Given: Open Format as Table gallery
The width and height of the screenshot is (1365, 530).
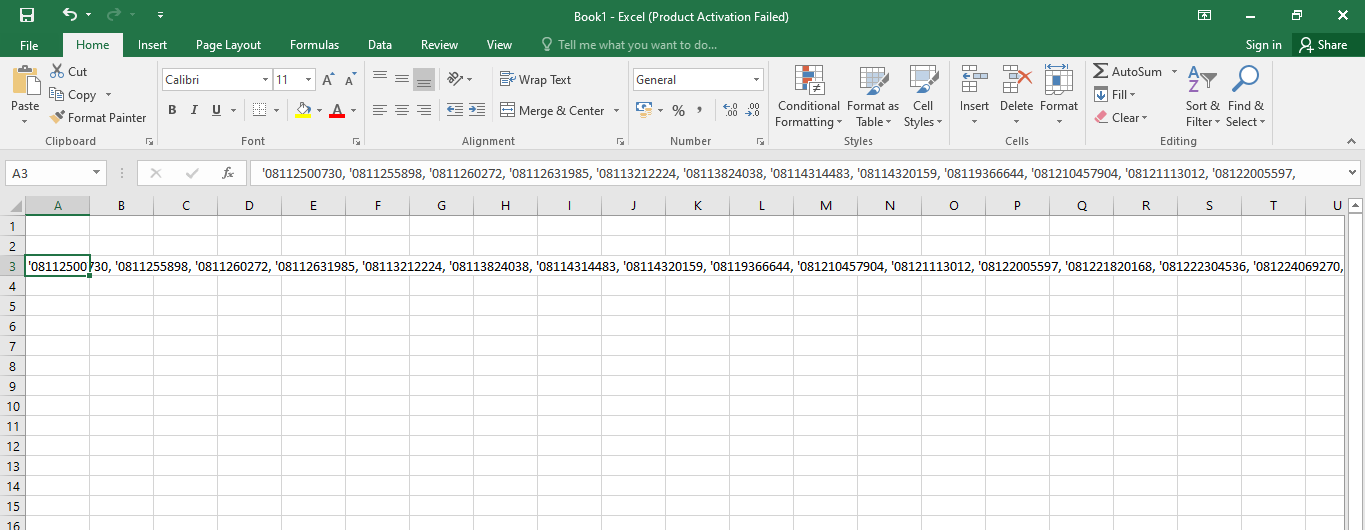Looking at the screenshot, I should pos(873,97).
